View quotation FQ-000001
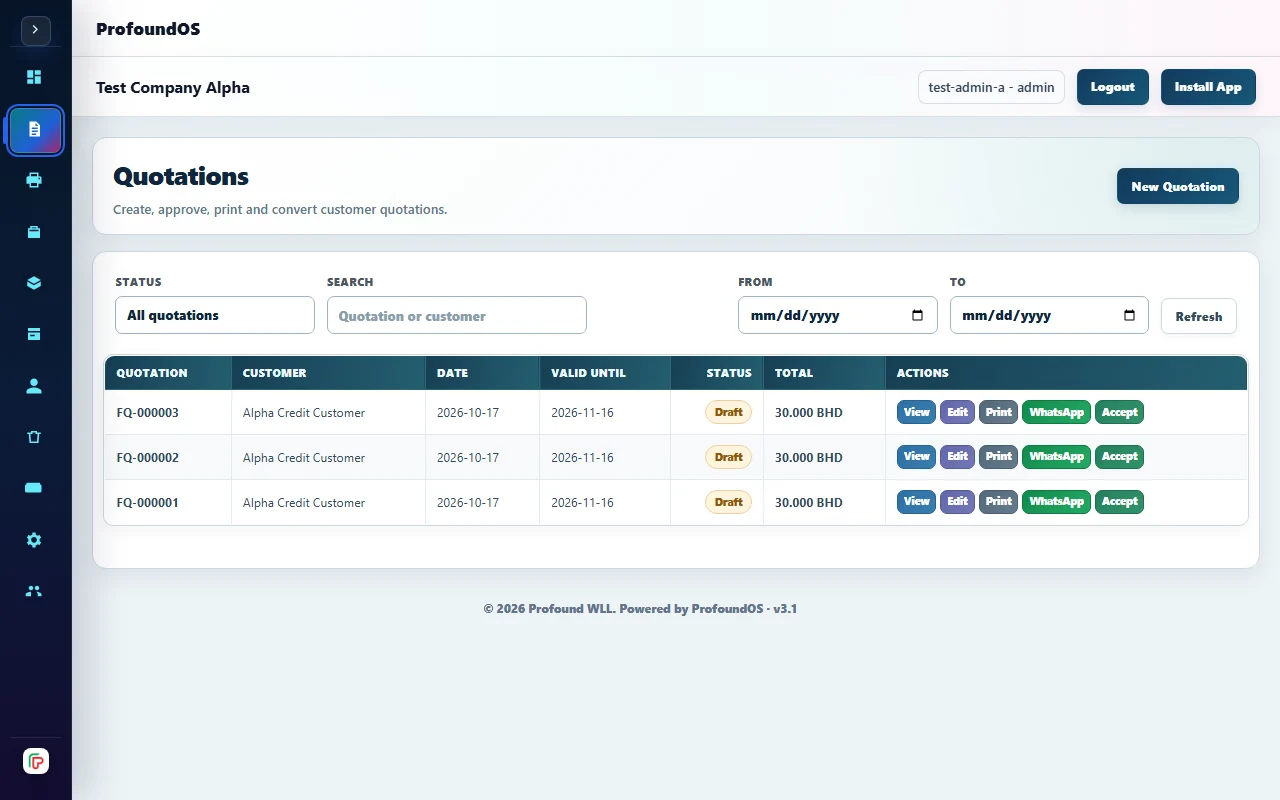The height and width of the screenshot is (800, 1280). pyautogui.click(x=916, y=502)
